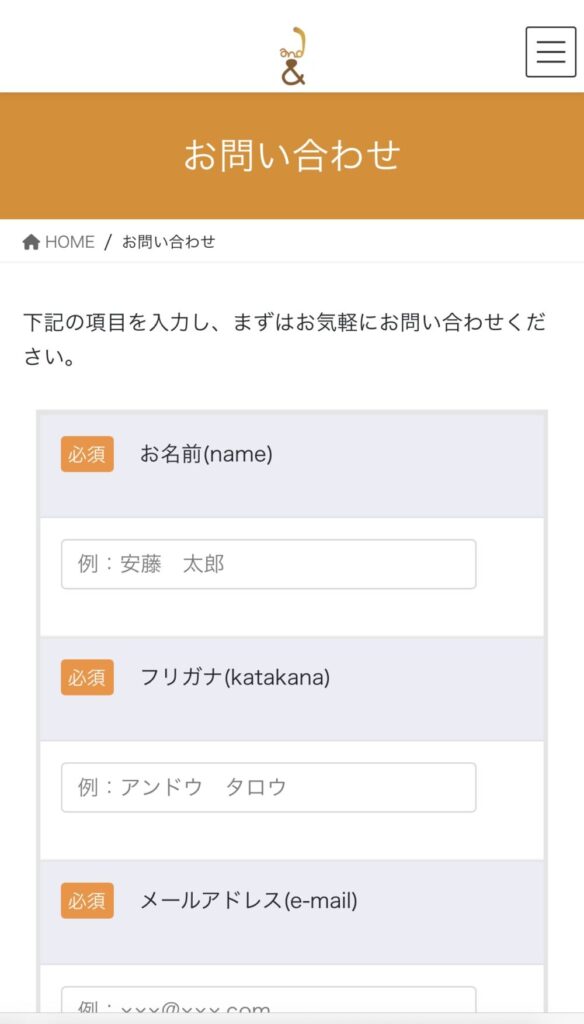Select the お問い合わせ breadcrumb item
The height and width of the screenshot is (1024, 584).
[x=169, y=242]
